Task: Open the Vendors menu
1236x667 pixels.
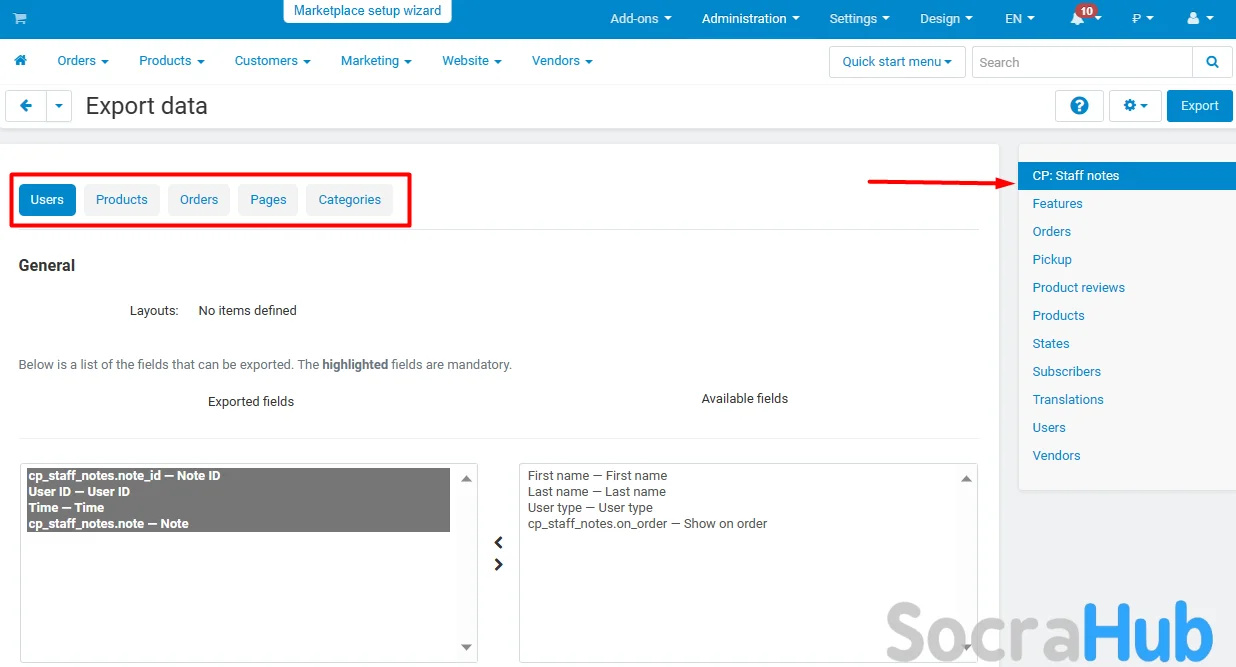Action: (x=562, y=61)
